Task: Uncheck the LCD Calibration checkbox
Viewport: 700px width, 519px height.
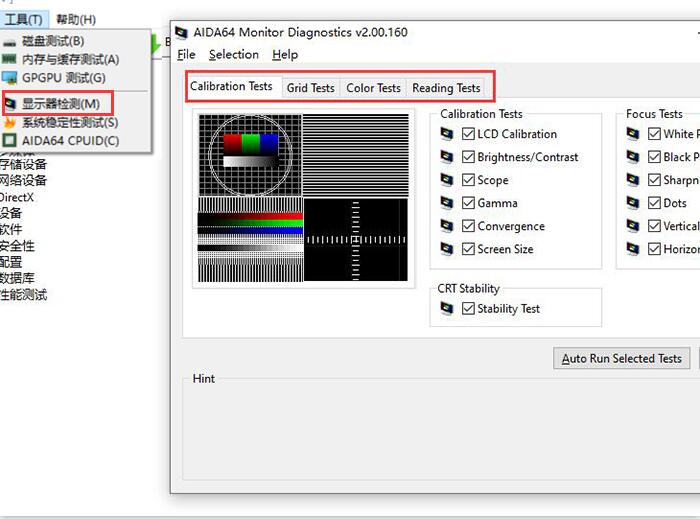Action: 469,134
